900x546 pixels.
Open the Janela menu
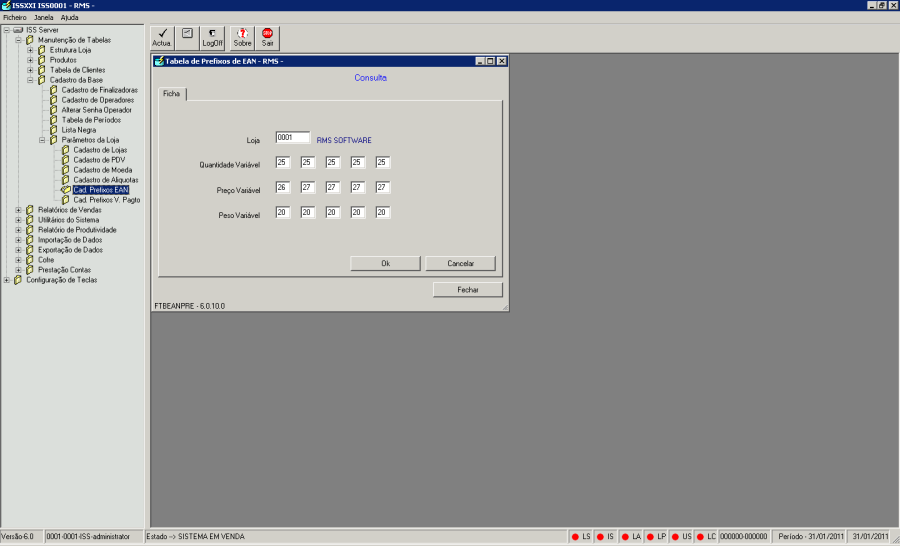pyautogui.click(x=44, y=18)
